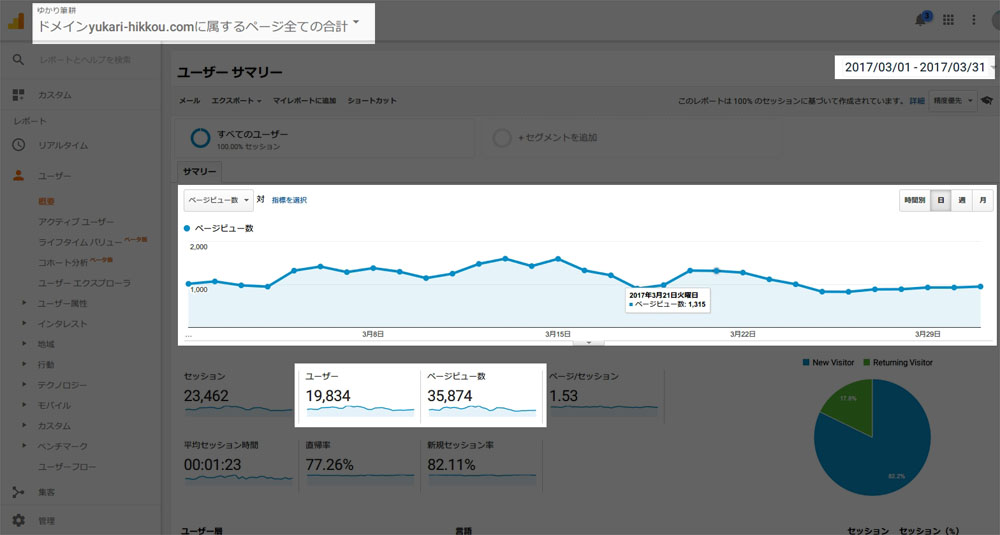
Task: Select 週 chart granularity
Action: (962, 200)
